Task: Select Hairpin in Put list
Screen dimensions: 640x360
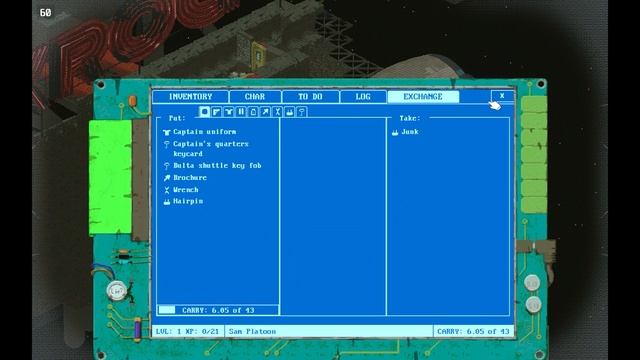Action: pyautogui.click(x=188, y=201)
